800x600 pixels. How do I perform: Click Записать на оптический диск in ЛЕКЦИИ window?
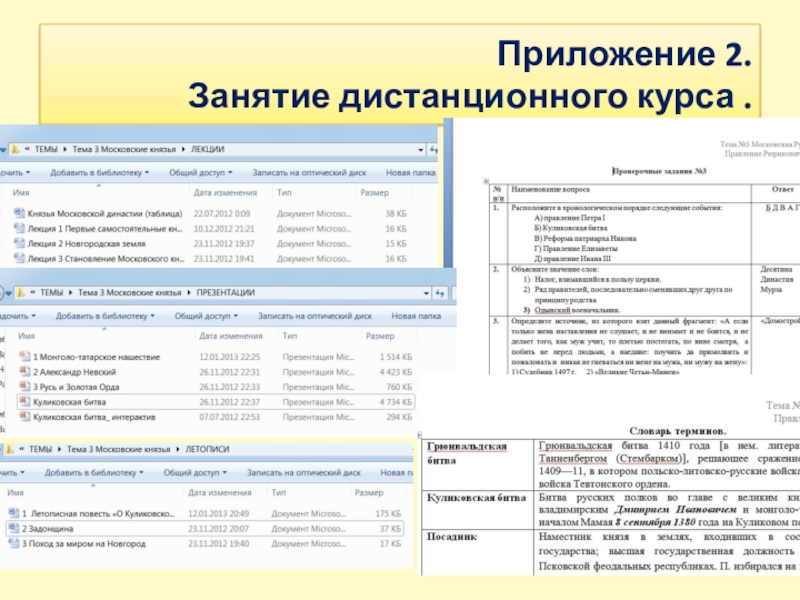click(x=309, y=172)
